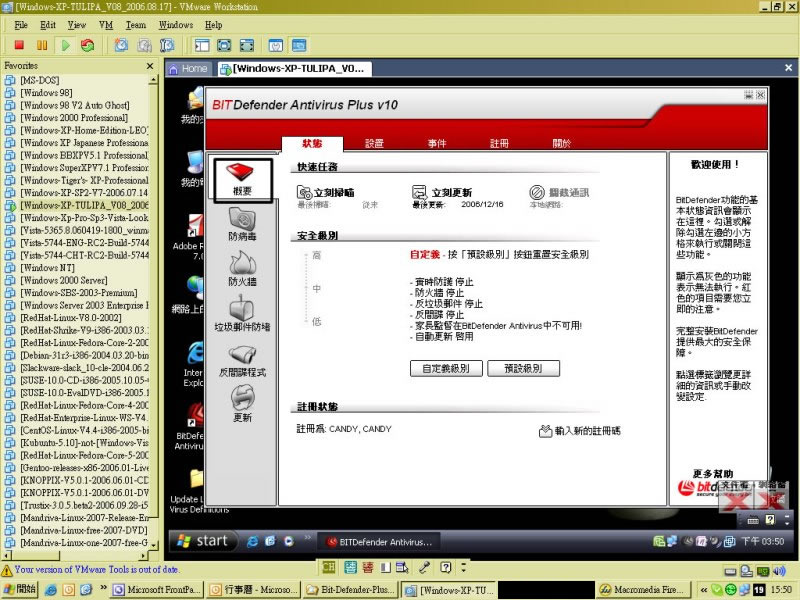Click the last update date "2006/12/16"
Image resolution: width=800 pixels, height=600 pixels.
(x=482, y=204)
